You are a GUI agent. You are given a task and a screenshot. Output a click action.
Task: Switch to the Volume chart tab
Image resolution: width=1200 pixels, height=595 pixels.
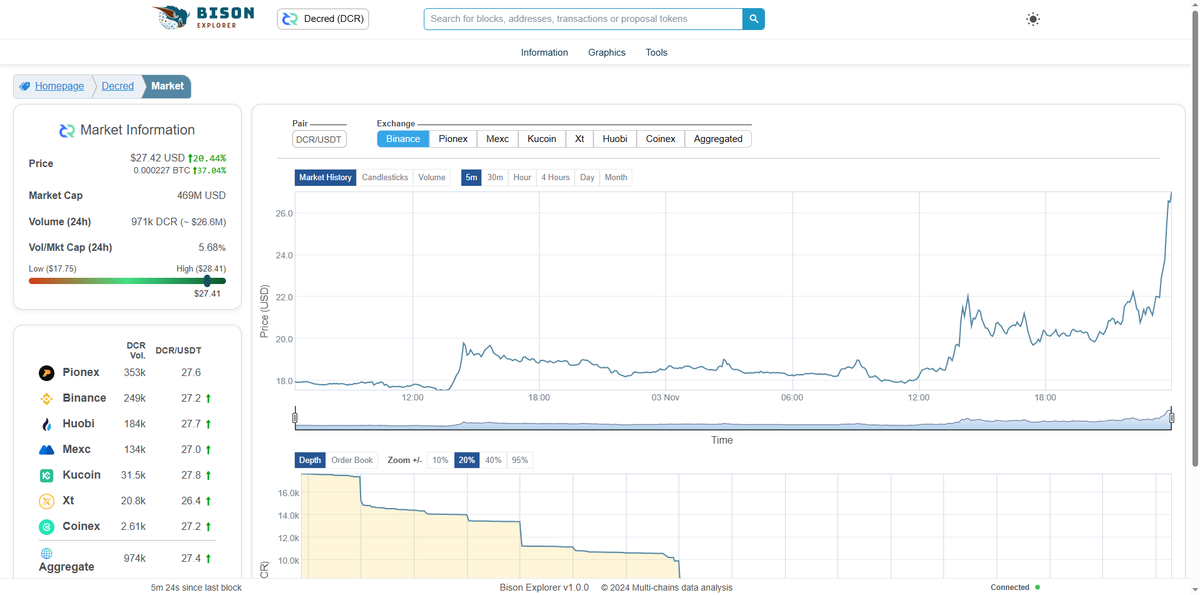click(432, 177)
